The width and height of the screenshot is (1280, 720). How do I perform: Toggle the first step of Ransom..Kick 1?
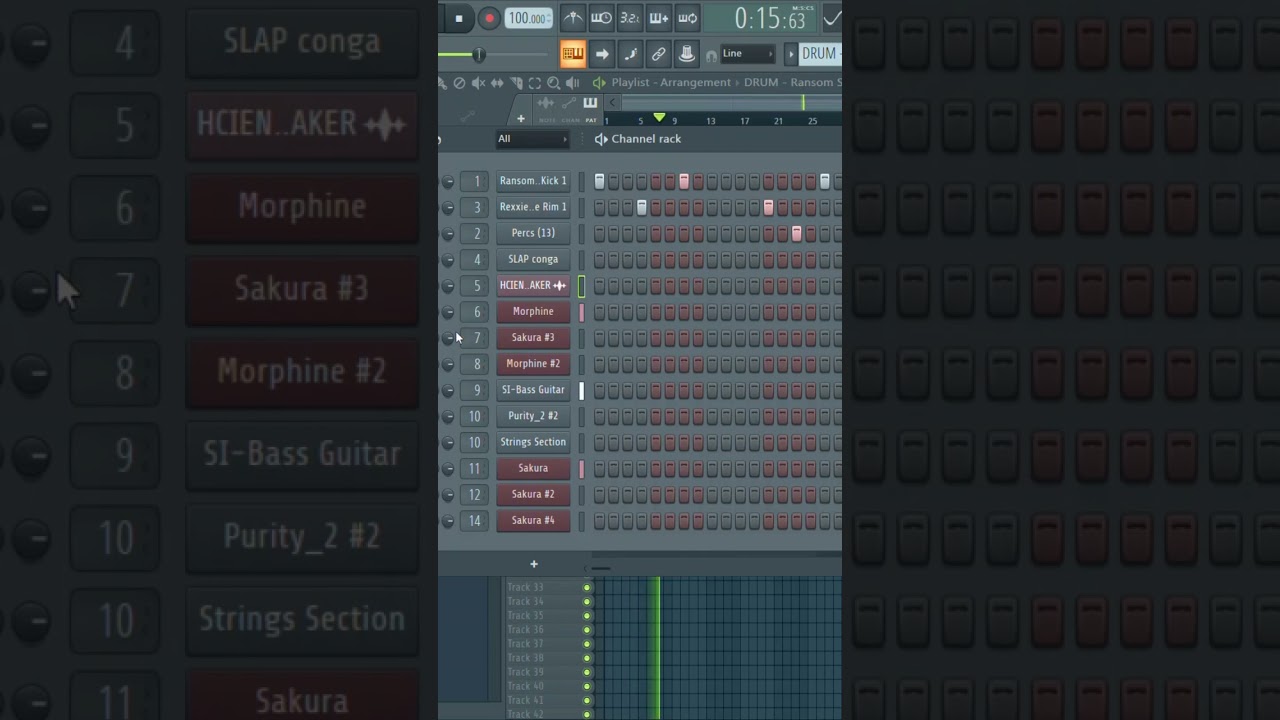600,181
